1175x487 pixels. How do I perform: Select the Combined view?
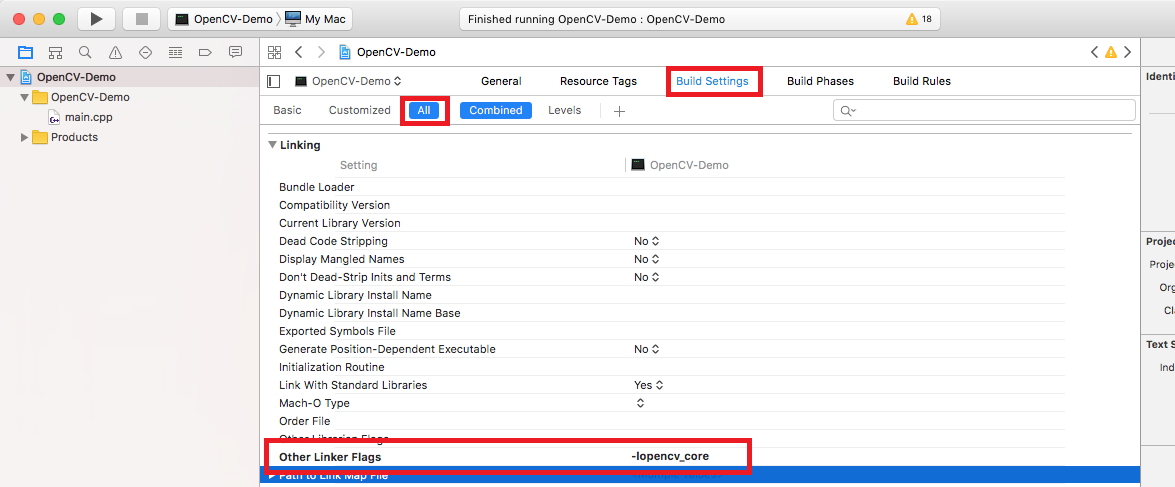pos(495,110)
